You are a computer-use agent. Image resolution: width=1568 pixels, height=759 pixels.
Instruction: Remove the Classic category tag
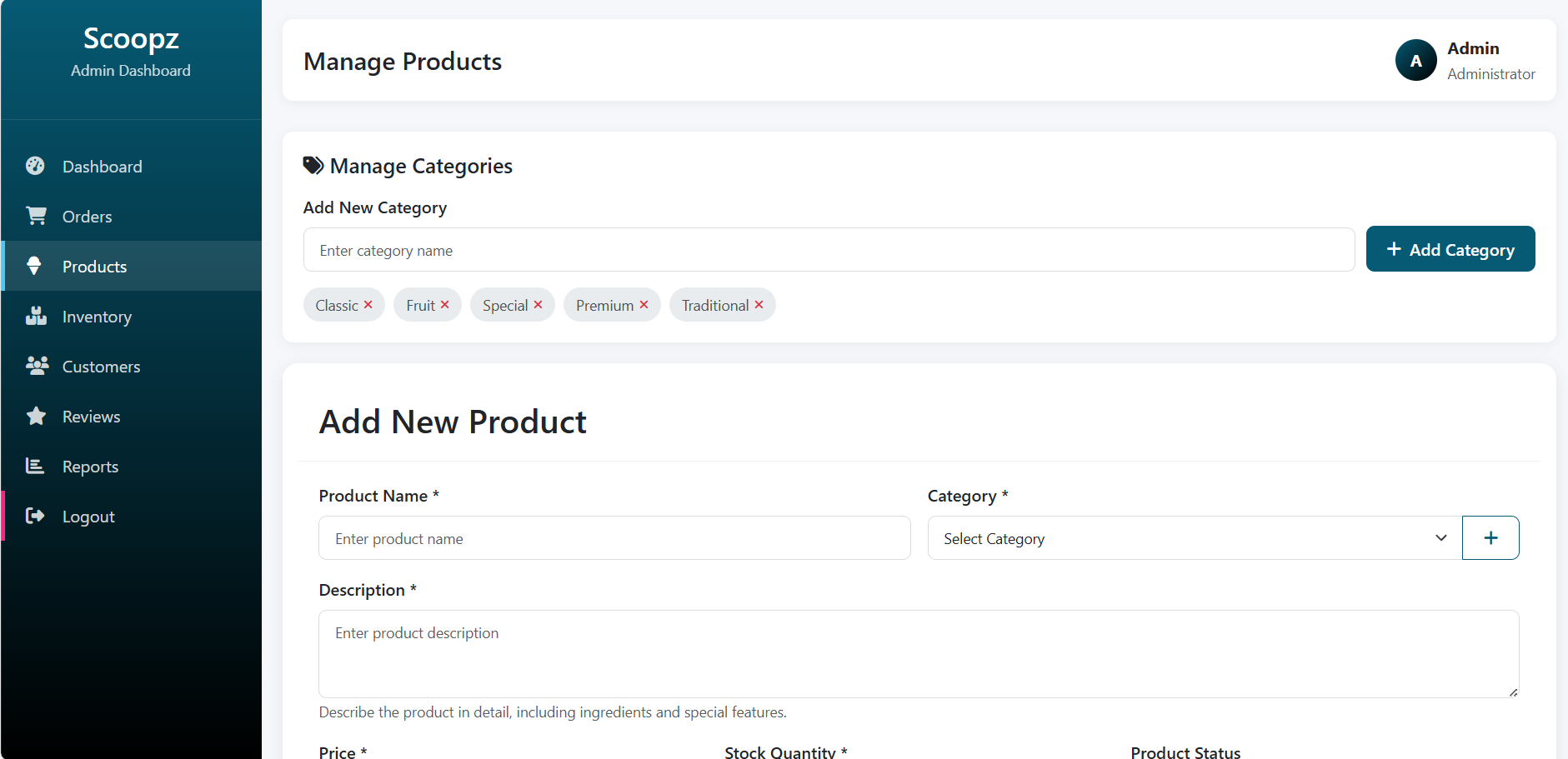(368, 305)
